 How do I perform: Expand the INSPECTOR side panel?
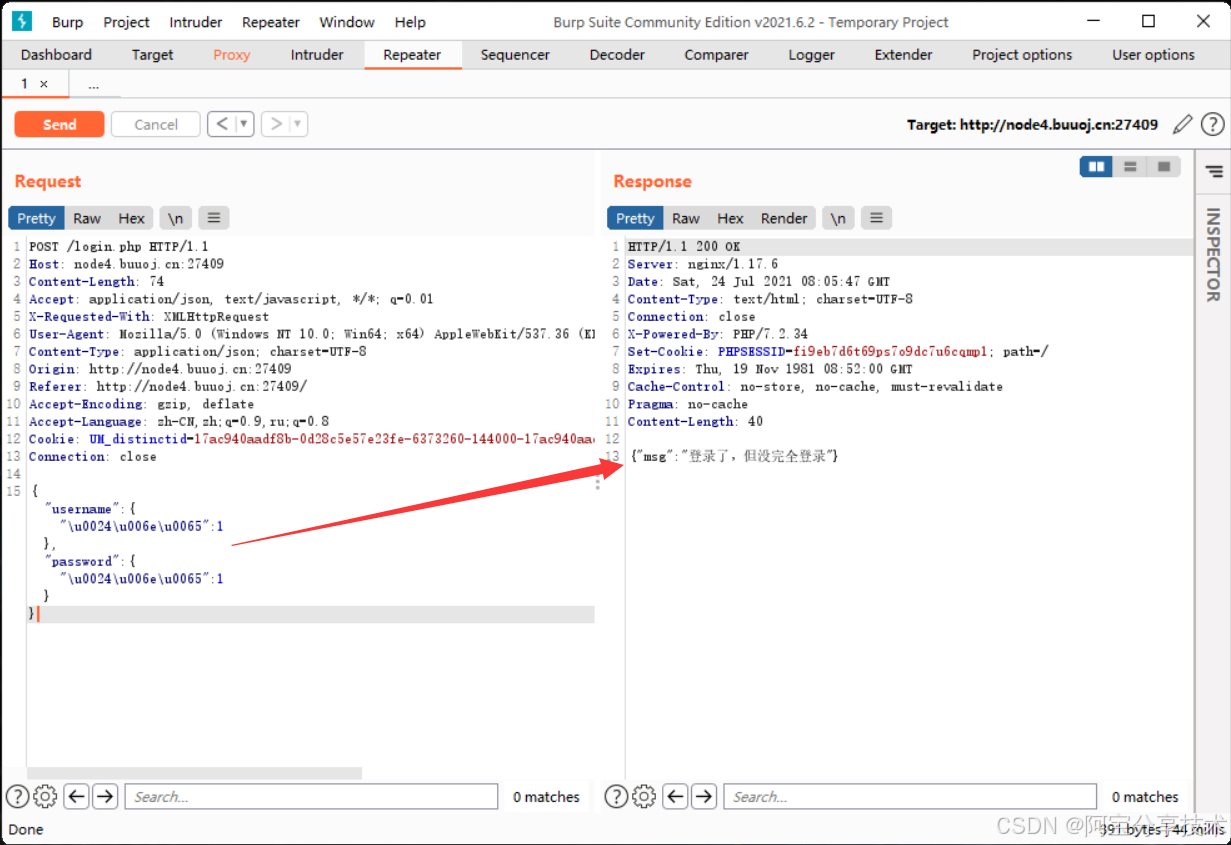[x=1213, y=254]
